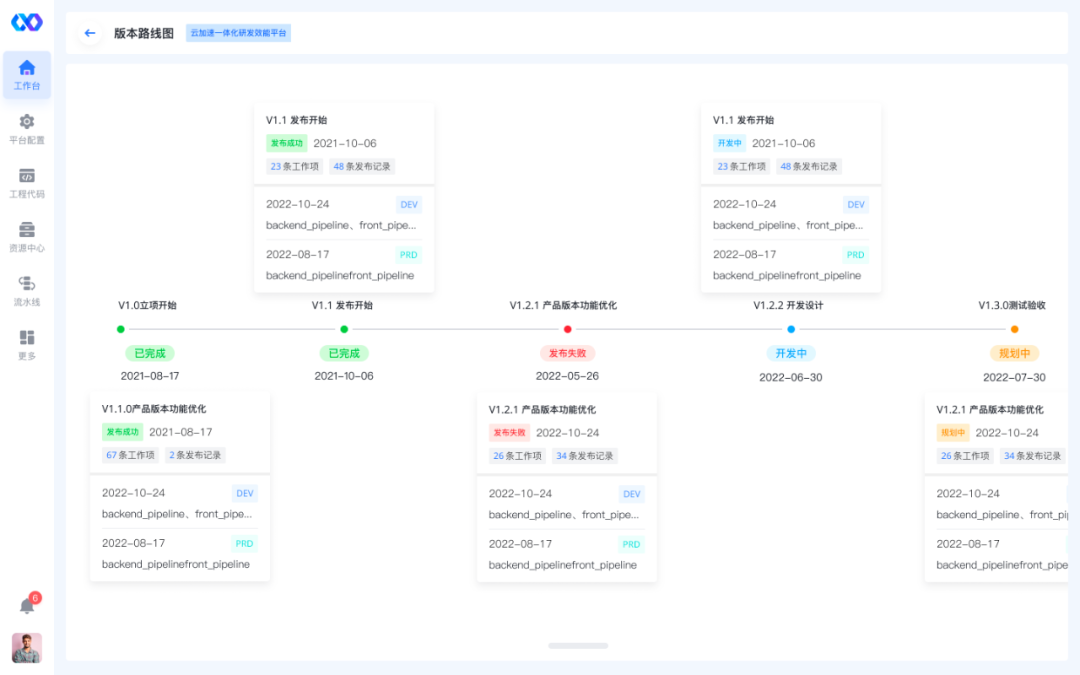Click the back arrow beside 版本路线图

pos(89,33)
